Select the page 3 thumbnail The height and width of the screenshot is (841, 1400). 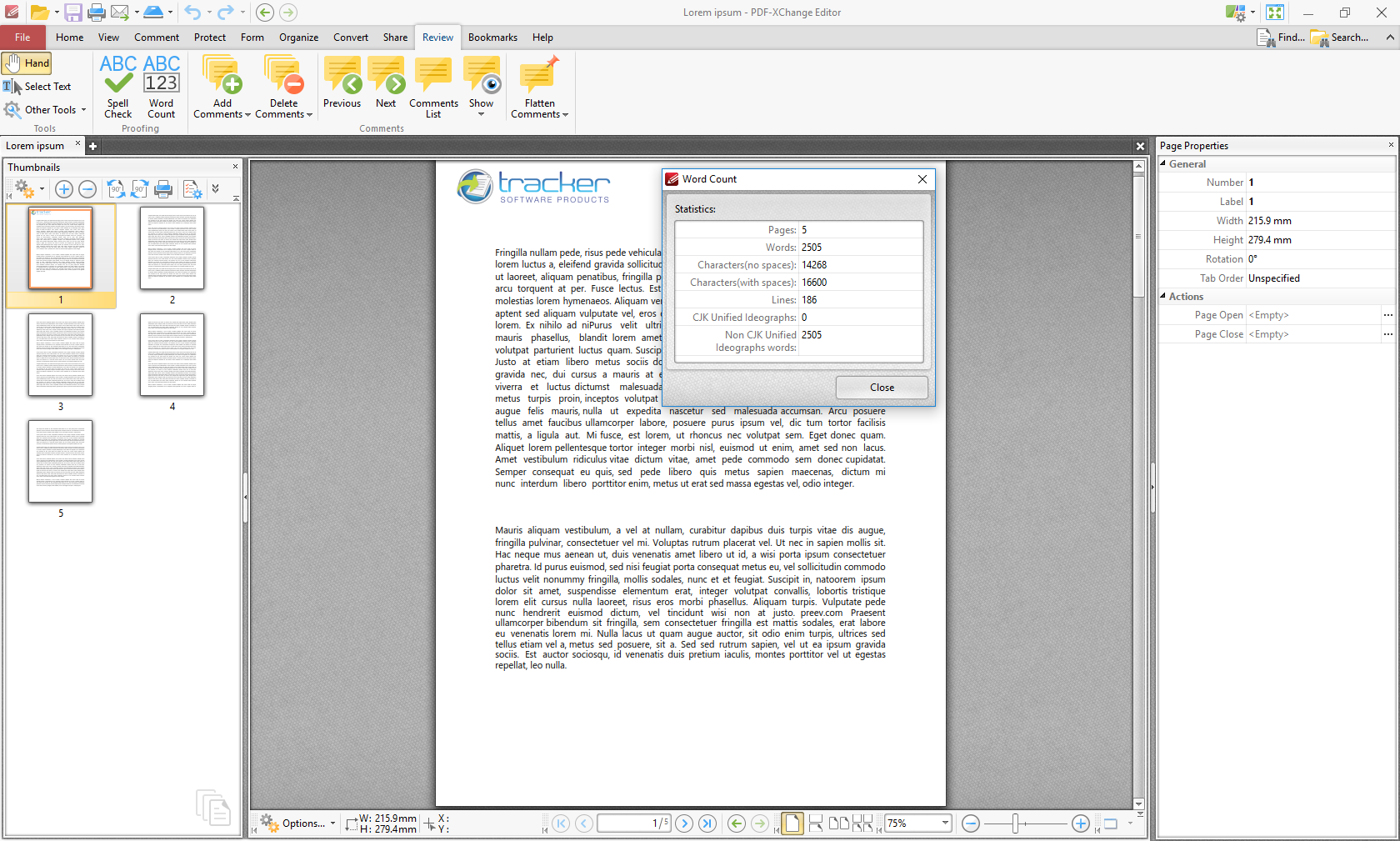[60, 355]
